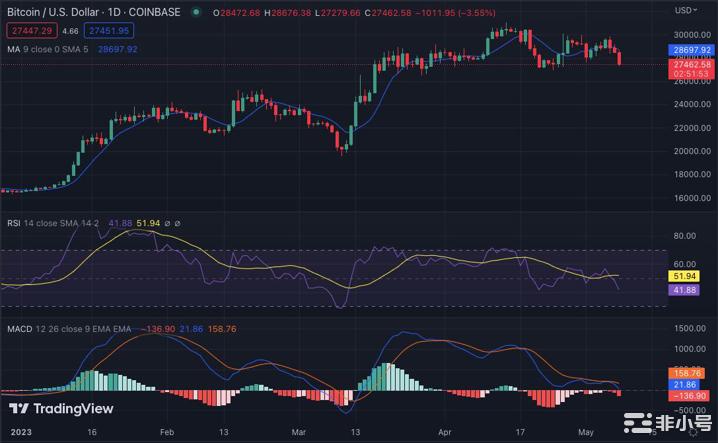
Task: Click the Feb time axis label
Action: pyautogui.click(x=167, y=432)
